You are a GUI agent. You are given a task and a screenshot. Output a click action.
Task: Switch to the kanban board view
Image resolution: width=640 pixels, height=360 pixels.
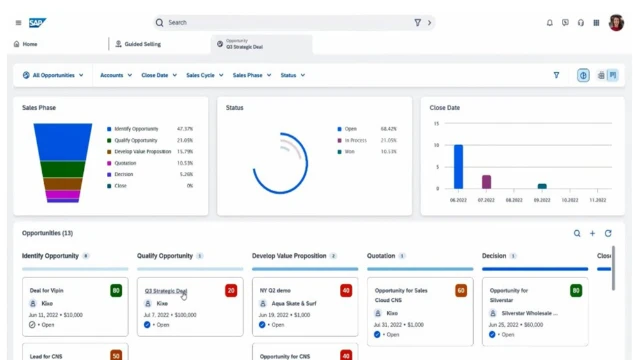(613, 76)
